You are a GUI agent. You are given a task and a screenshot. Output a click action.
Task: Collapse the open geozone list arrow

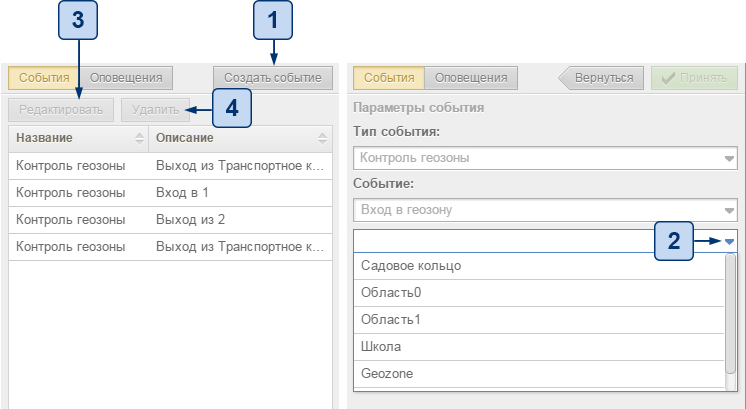729,242
